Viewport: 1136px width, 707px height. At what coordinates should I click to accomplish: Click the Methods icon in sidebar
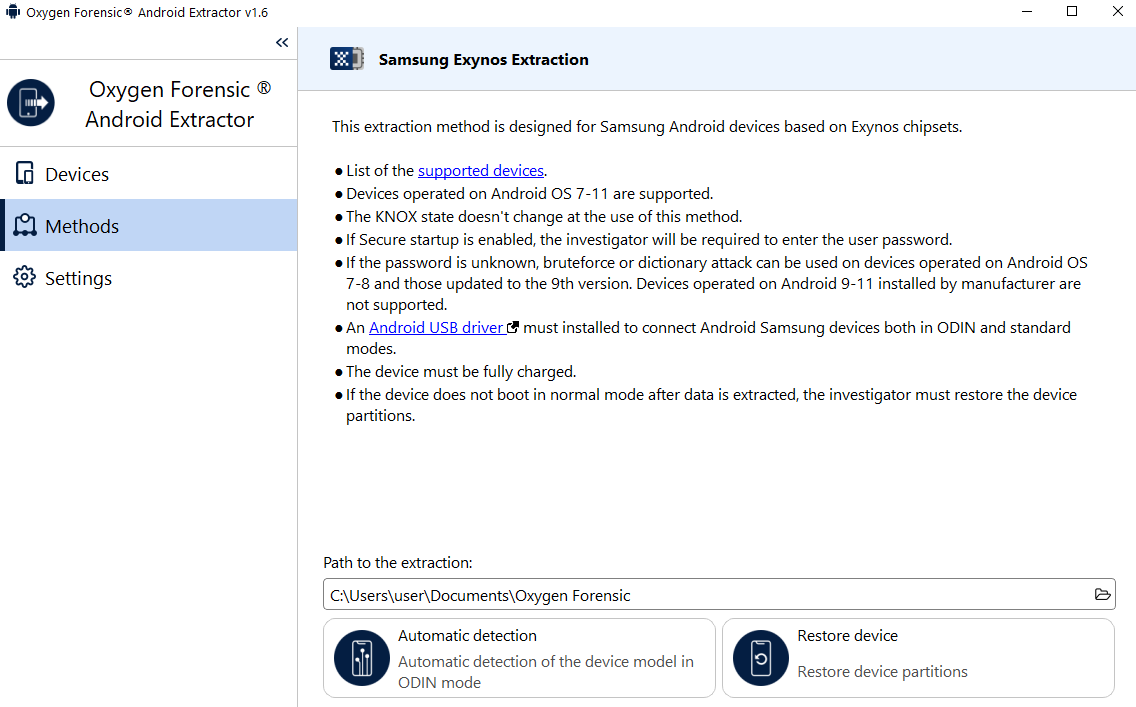(25, 226)
